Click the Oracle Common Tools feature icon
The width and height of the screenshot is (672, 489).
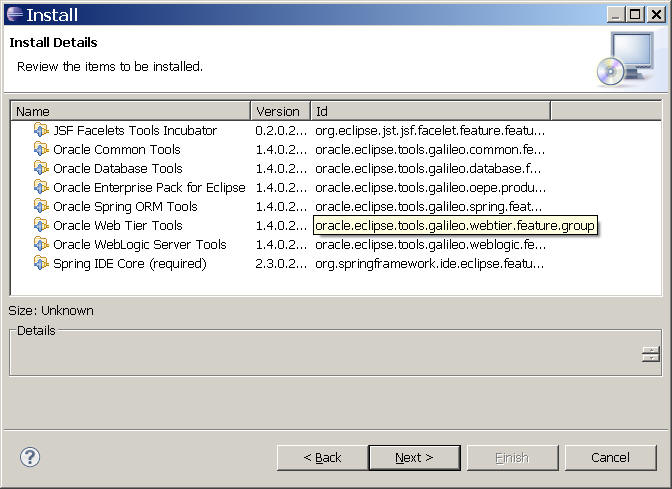tap(41, 149)
